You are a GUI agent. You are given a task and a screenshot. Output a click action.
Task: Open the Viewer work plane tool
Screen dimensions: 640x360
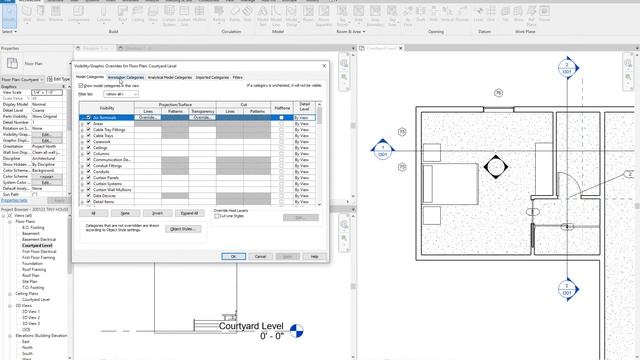[544, 14]
